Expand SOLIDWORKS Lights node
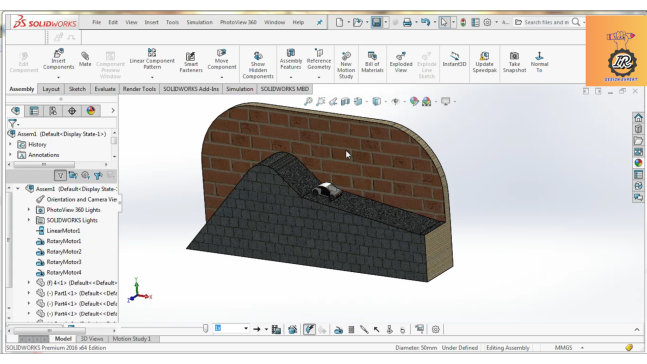Viewport: 647px width, 364px height. coord(29,220)
